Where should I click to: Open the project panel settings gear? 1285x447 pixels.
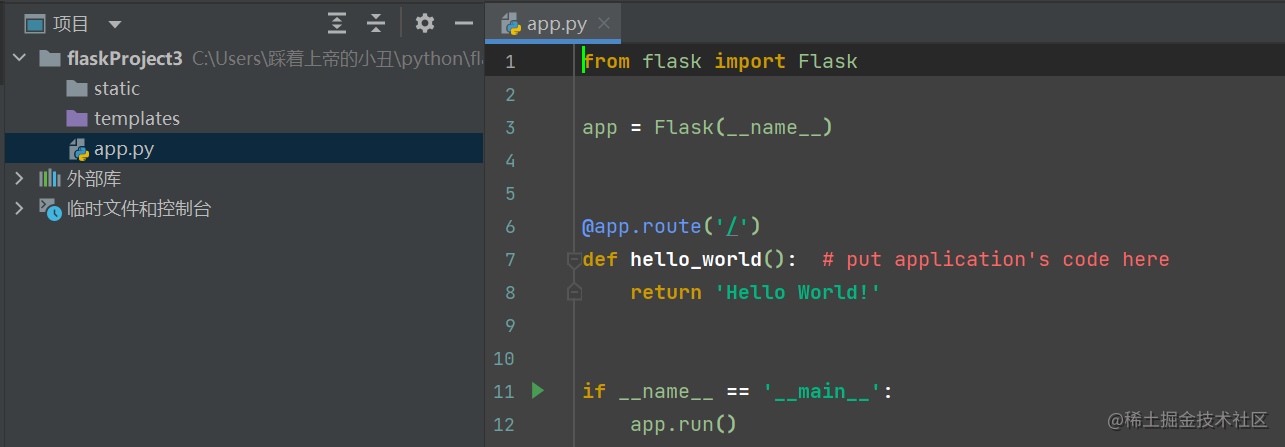tap(425, 23)
